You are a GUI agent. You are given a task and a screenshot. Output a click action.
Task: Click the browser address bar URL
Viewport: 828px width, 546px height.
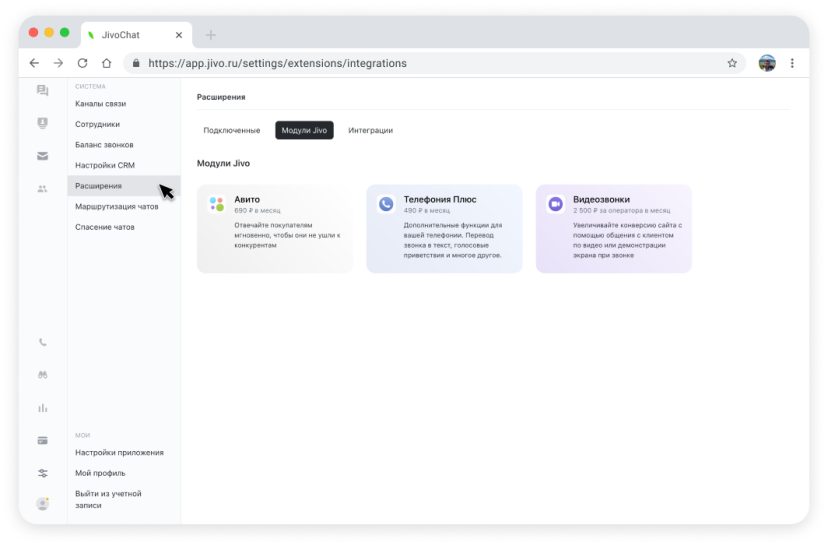(277, 63)
